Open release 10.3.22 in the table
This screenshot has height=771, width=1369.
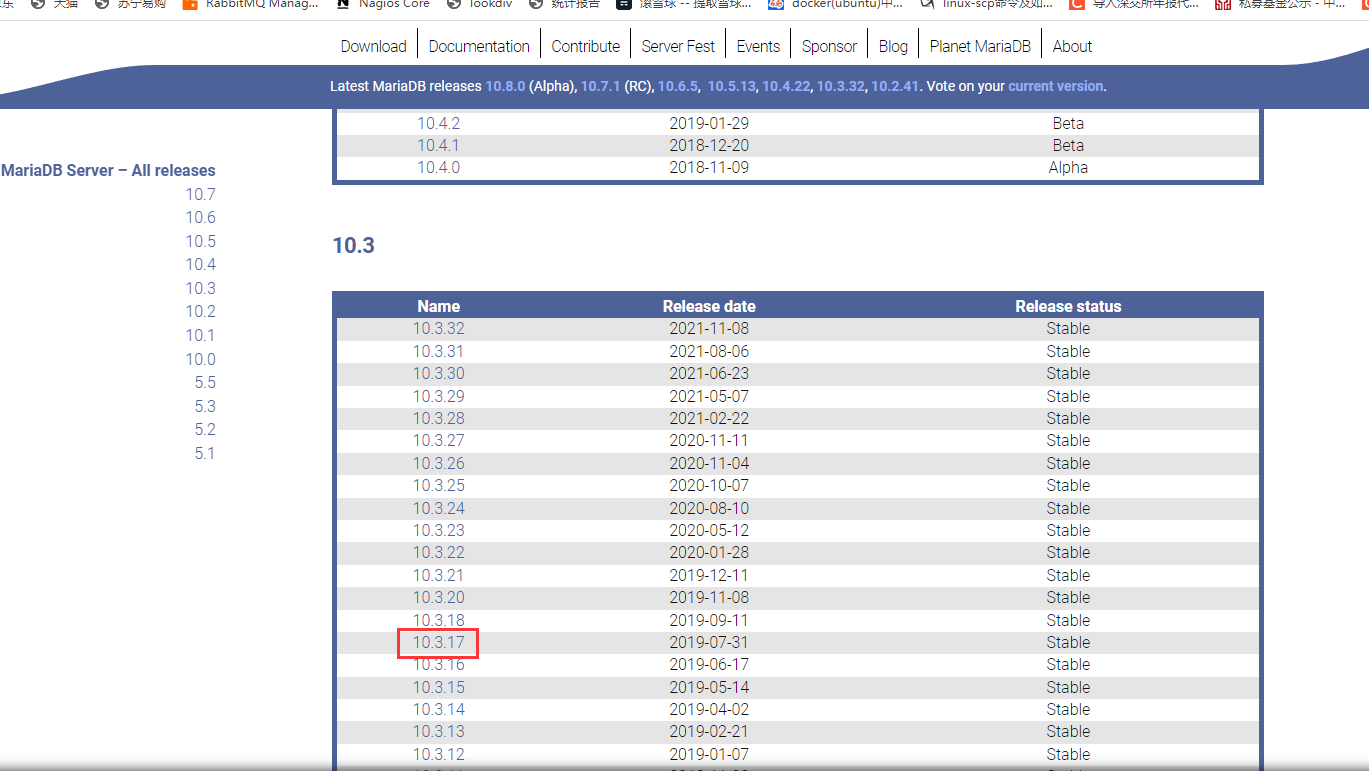coord(439,552)
